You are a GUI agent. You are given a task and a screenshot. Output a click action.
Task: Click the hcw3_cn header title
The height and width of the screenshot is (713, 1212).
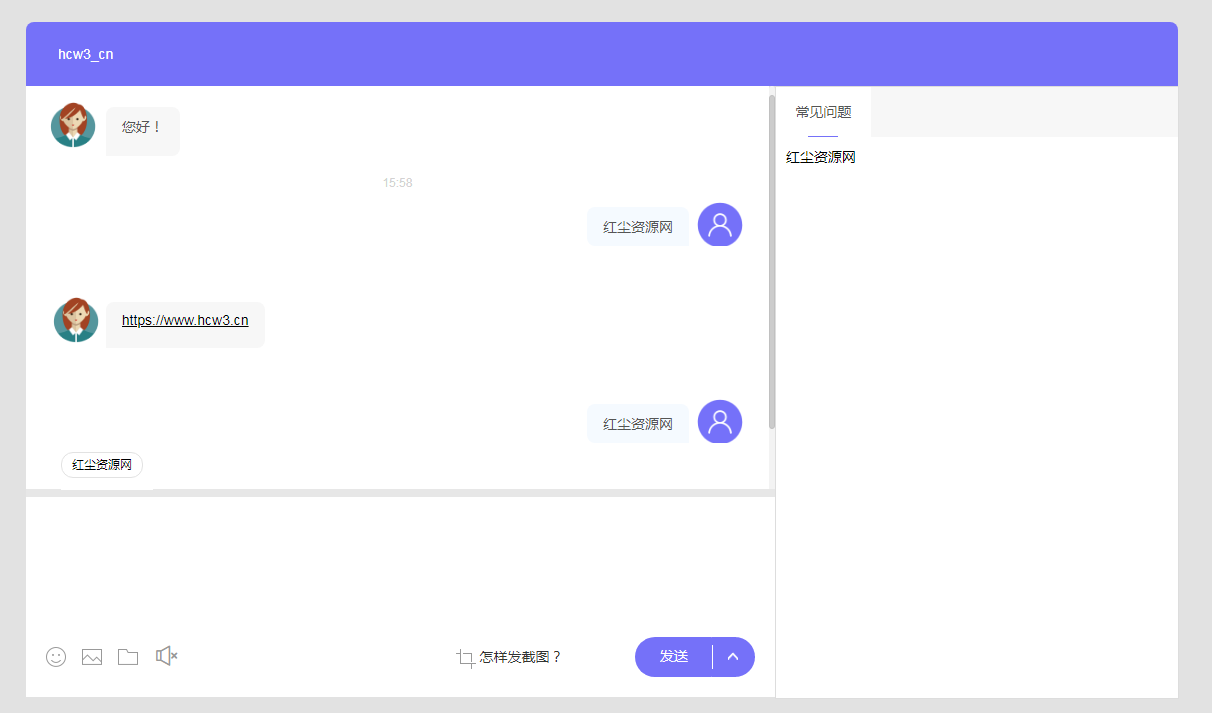click(86, 54)
